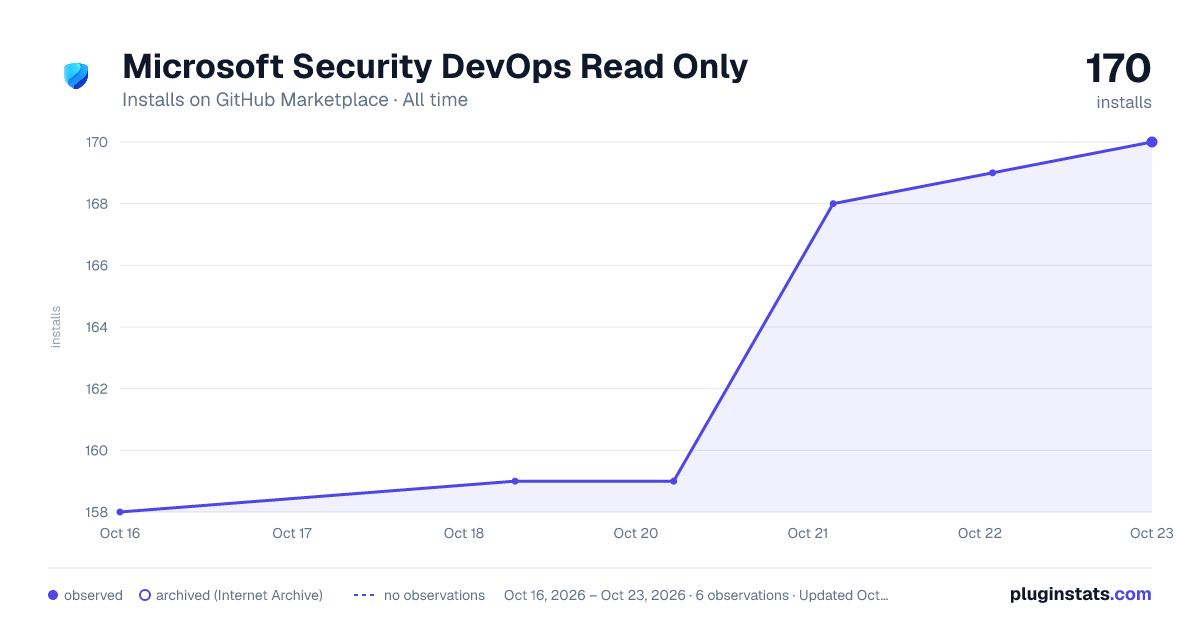The width and height of the screenshot is (1200, 630).
Task: Select the Oct 22 data point at 169
Action: pyautogui.click(x=993, y=173)
